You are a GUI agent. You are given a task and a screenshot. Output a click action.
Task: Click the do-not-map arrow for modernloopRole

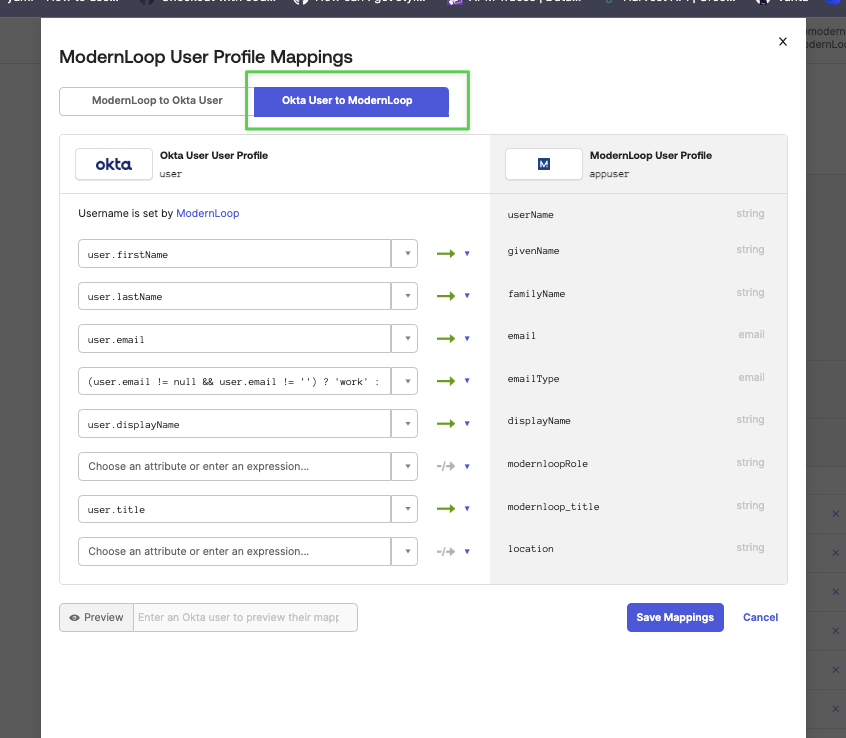pyautogui.click(x=446, y=466)
